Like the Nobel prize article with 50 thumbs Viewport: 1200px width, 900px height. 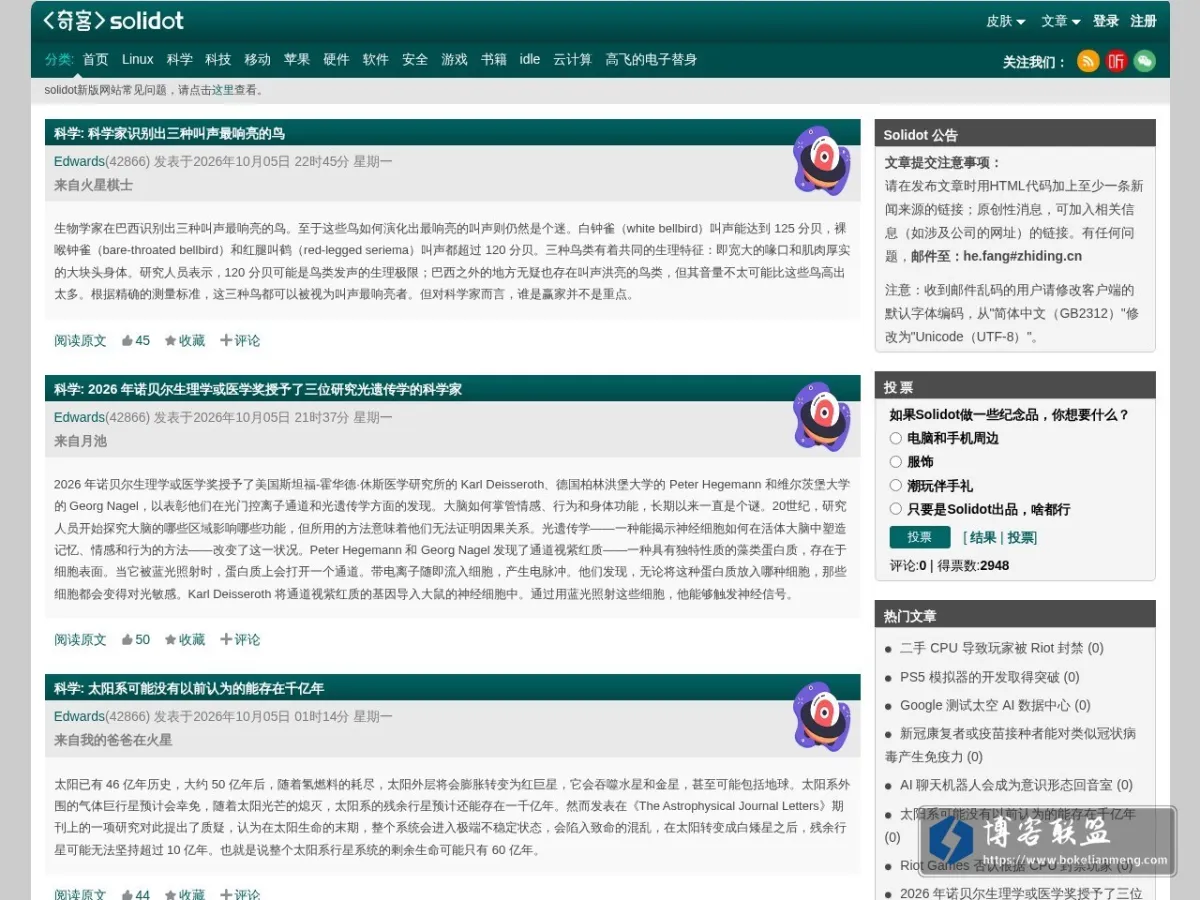click(136, 640)
